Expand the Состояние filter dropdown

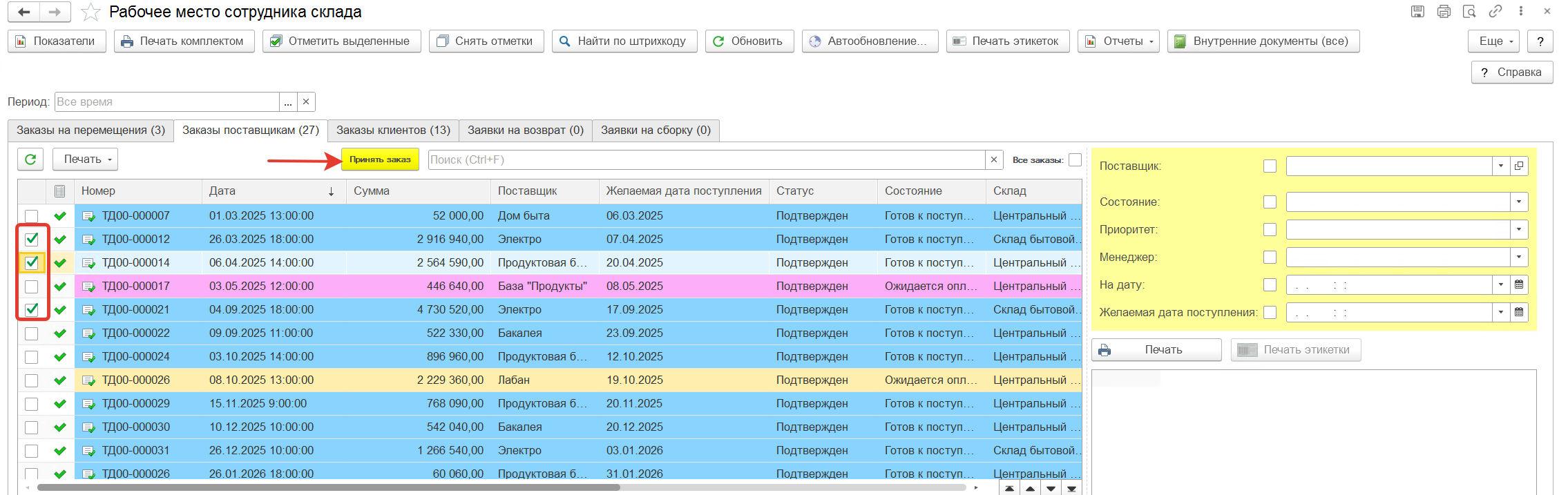pos(1519,202)
